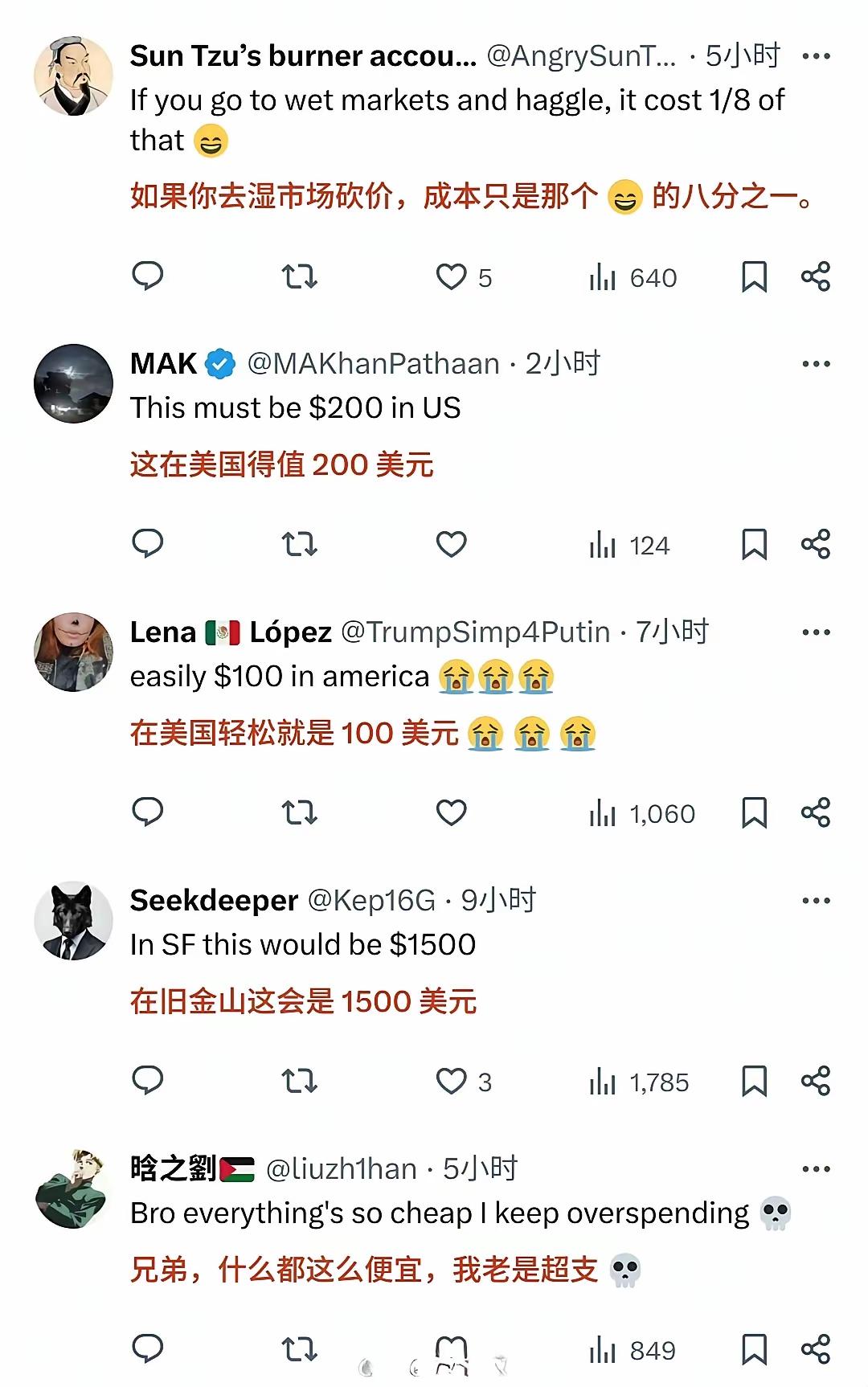The width and height of the screenshot is (868, 1387).
Task: Reply to the liuzh1han overspending tweet
Action: pyautogui.click(x=148, y=1348)
